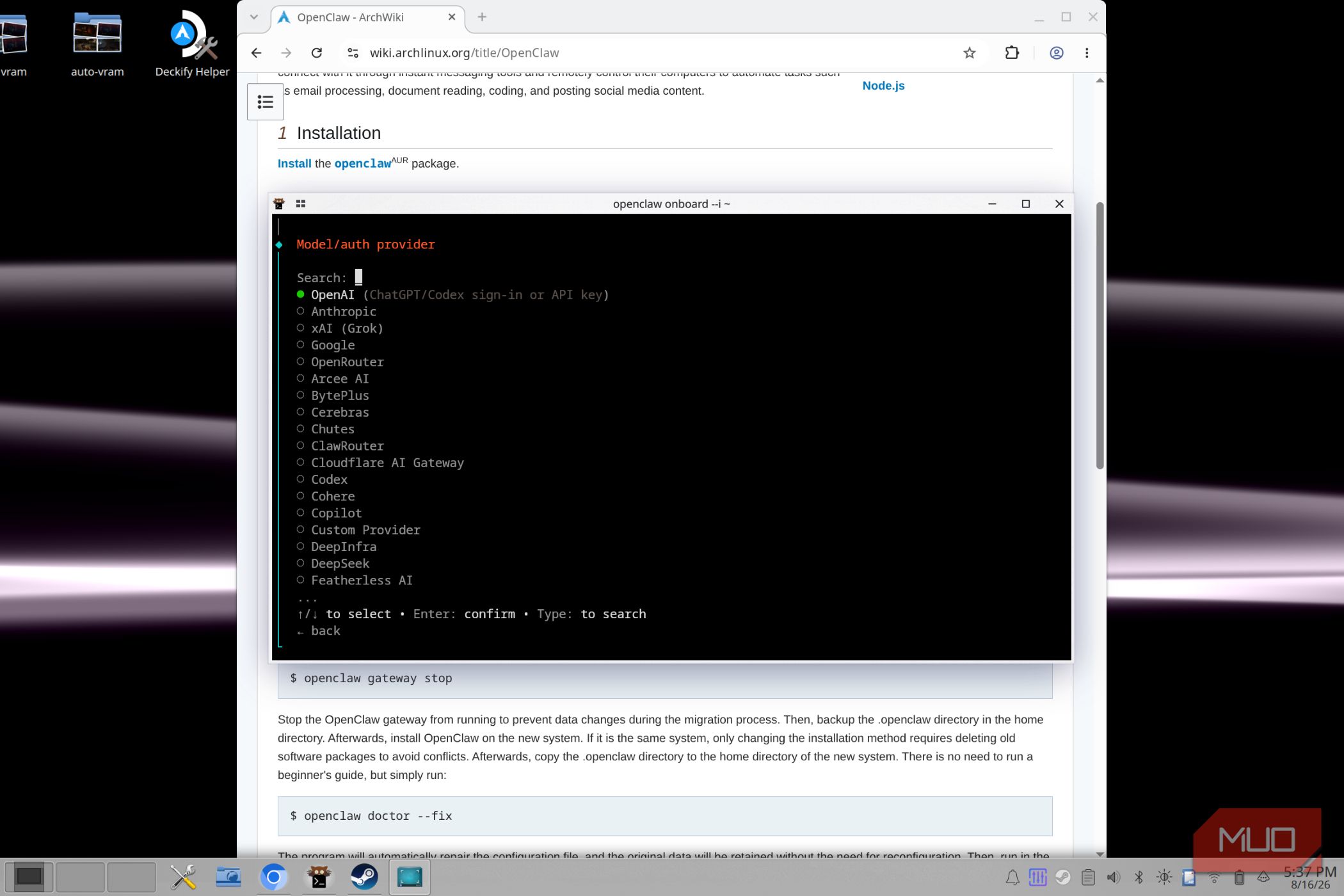Select the Chutes provider option
This screenshot has height=896, width=1344.
pos(326,429)
